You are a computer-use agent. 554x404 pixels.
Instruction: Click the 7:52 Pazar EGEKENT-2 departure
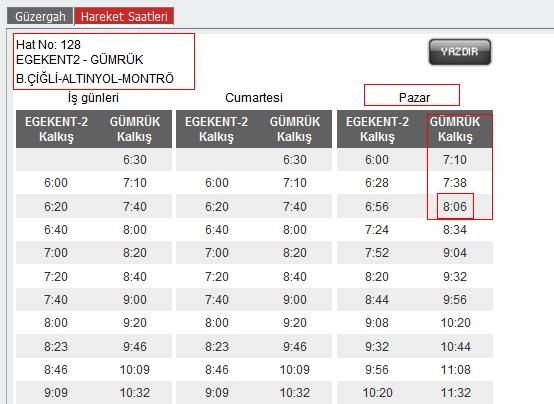coord(377,253)
